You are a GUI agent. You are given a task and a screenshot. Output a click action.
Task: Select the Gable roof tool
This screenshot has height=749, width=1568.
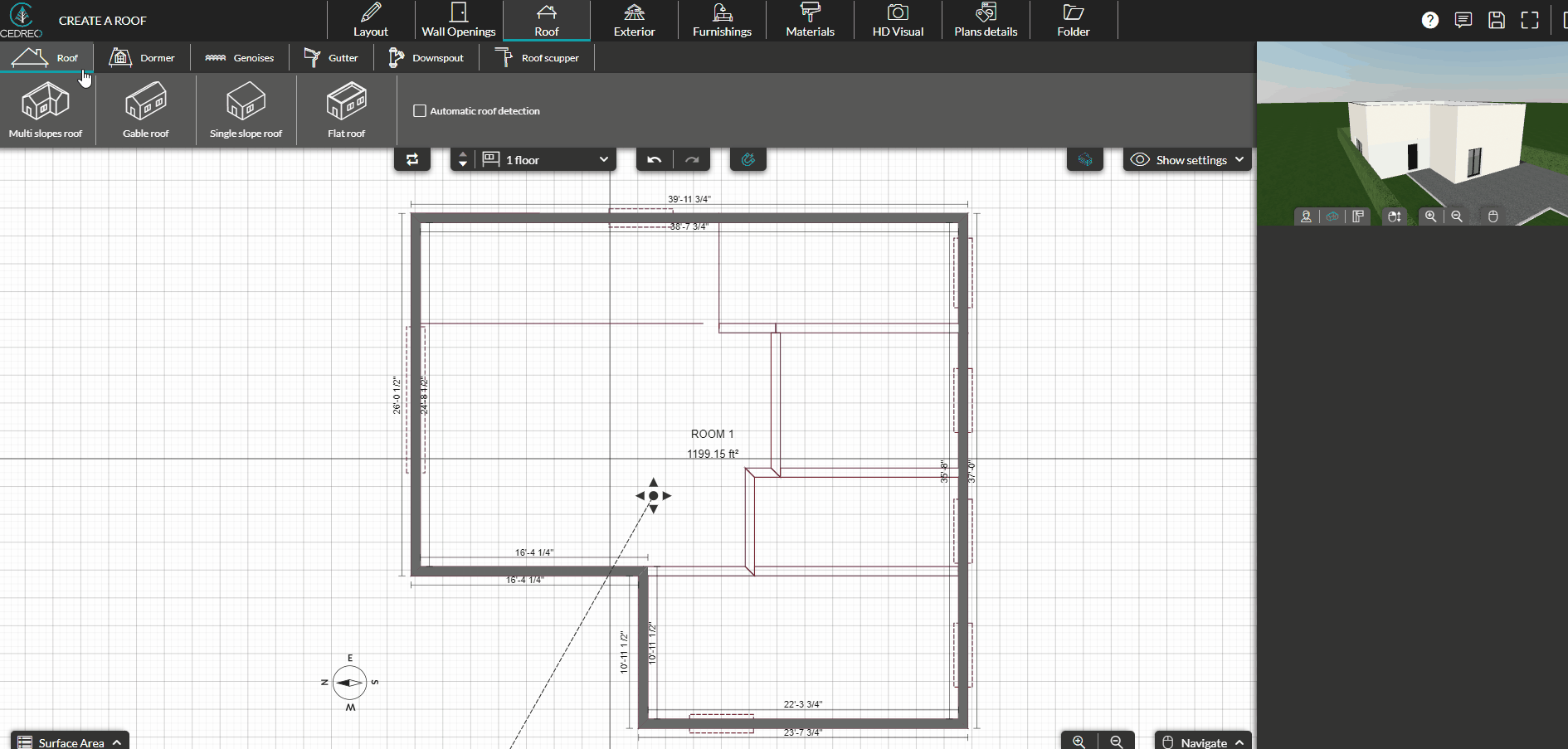point(145,109)
